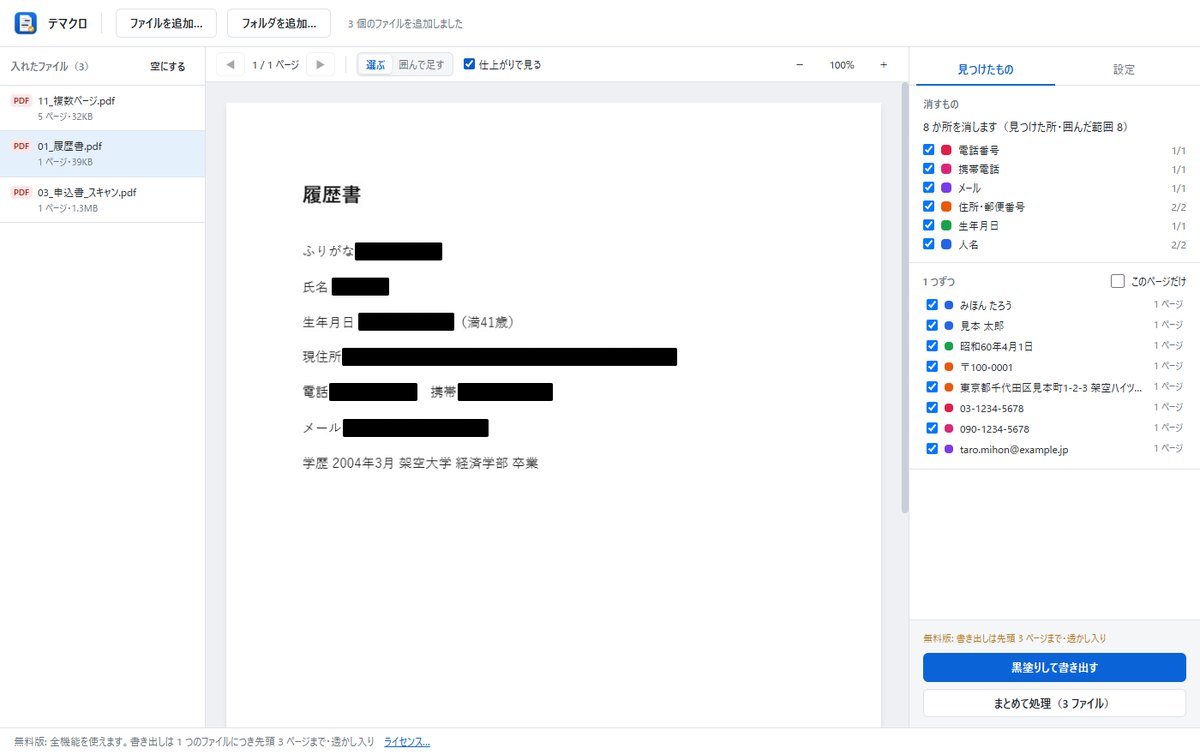Zoom out with the minus icon

pyautogui.click(x=799, y=65)
